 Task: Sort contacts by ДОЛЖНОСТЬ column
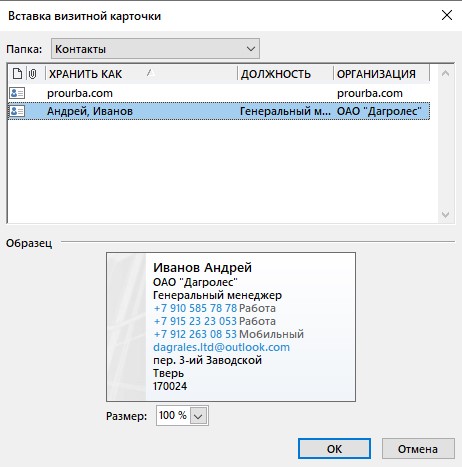(x=285, y=74)
